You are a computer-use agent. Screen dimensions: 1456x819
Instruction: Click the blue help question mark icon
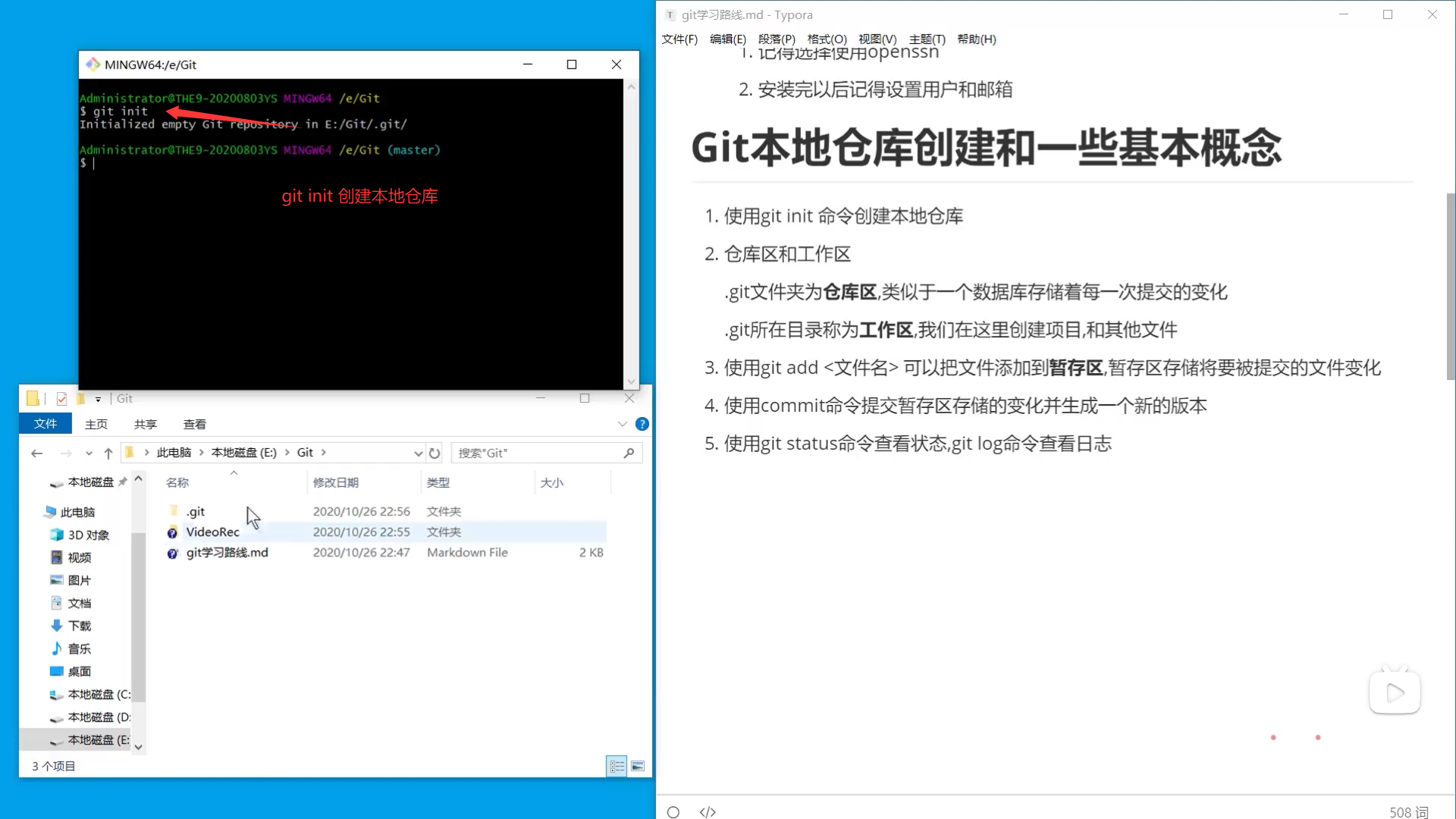(642, 424)
